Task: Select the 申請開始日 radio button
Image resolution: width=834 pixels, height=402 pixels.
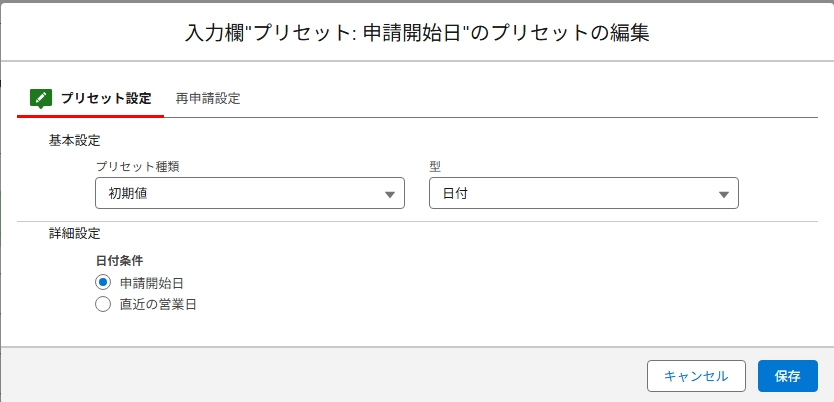Action: coord(103,283)
